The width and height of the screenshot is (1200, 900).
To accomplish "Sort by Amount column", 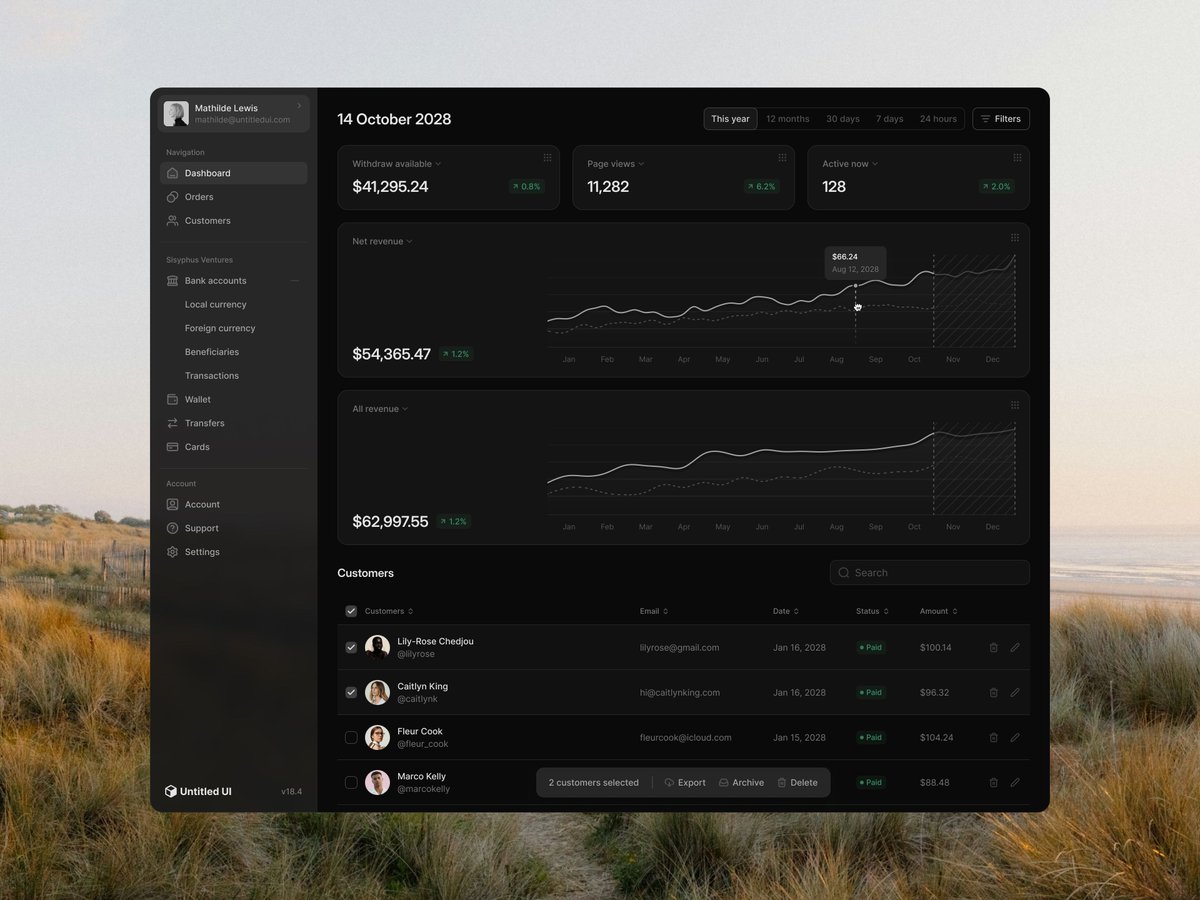I will (x=939, y=611).
